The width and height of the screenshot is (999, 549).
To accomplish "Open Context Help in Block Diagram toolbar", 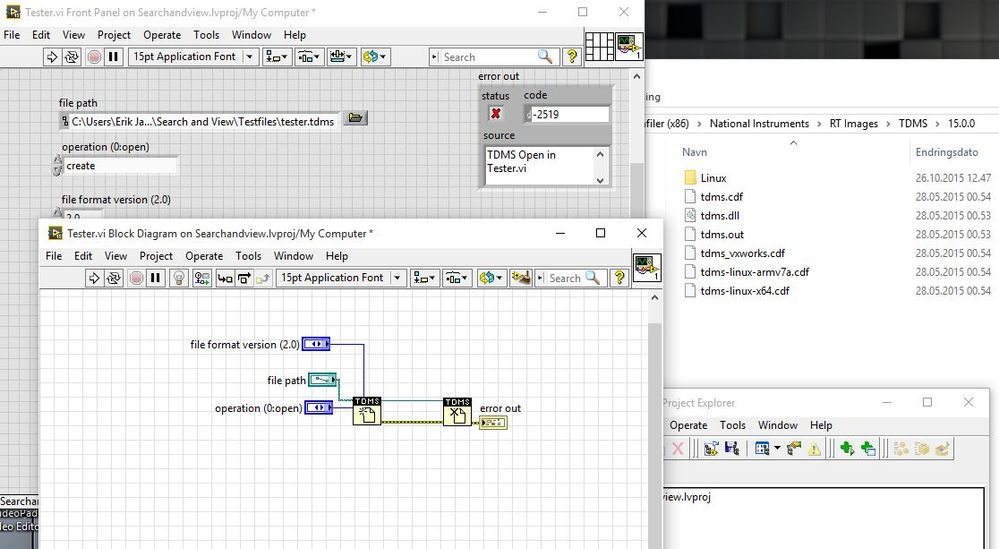I will tap(619, 278).
